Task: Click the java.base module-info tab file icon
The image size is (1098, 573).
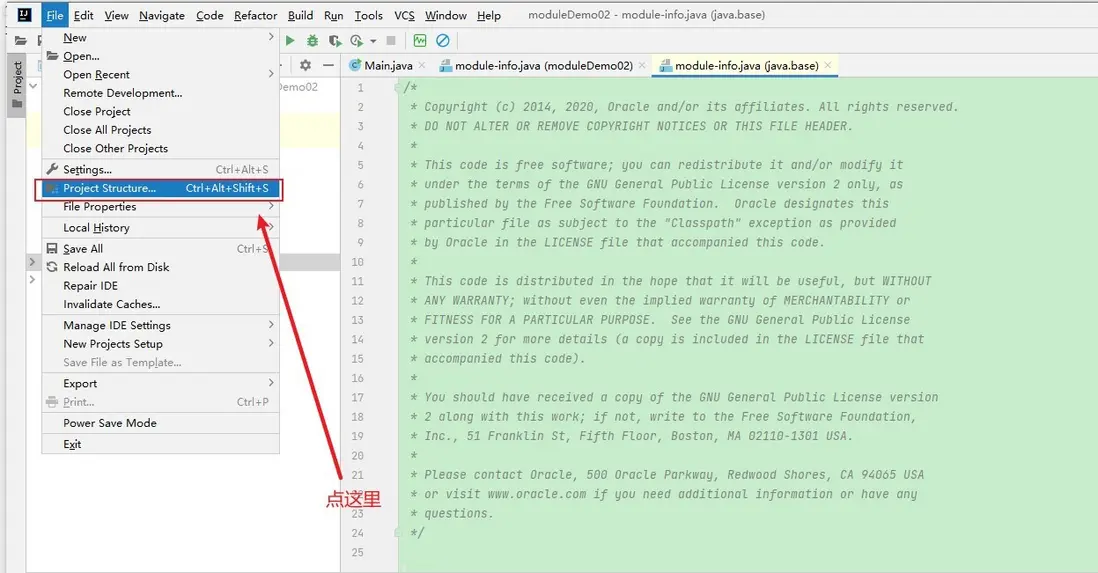Action: click(x=666, y=66)
